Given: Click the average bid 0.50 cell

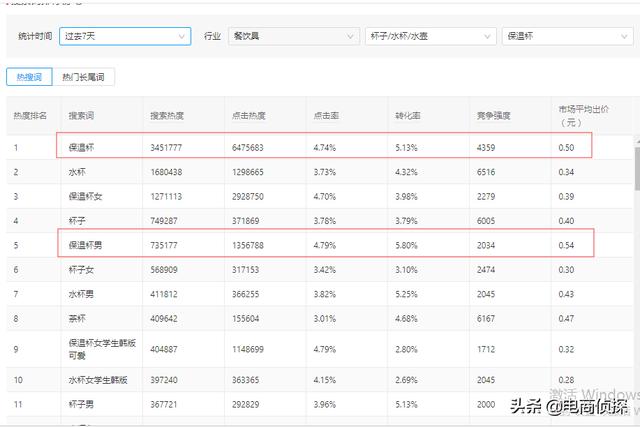Looking at the screenshot, I should coord(566,147).
